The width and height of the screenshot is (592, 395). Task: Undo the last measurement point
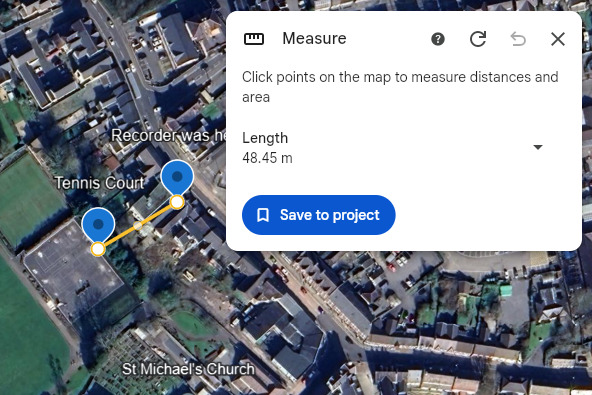[x=518, y=39]
